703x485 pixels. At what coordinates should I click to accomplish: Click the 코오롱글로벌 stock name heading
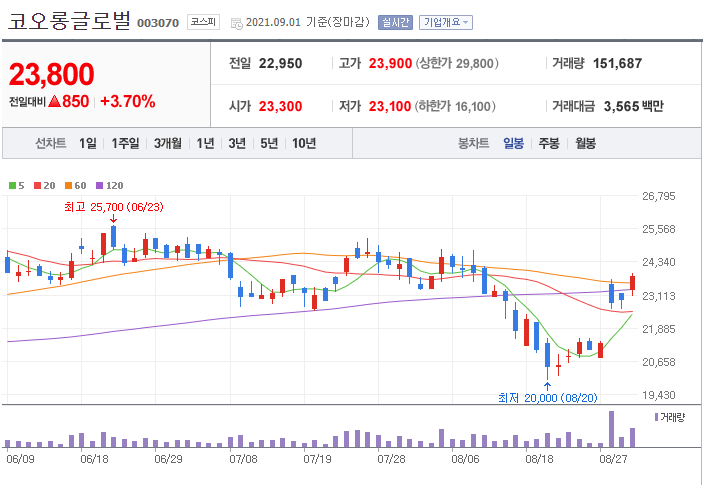[x=69, y=21]
